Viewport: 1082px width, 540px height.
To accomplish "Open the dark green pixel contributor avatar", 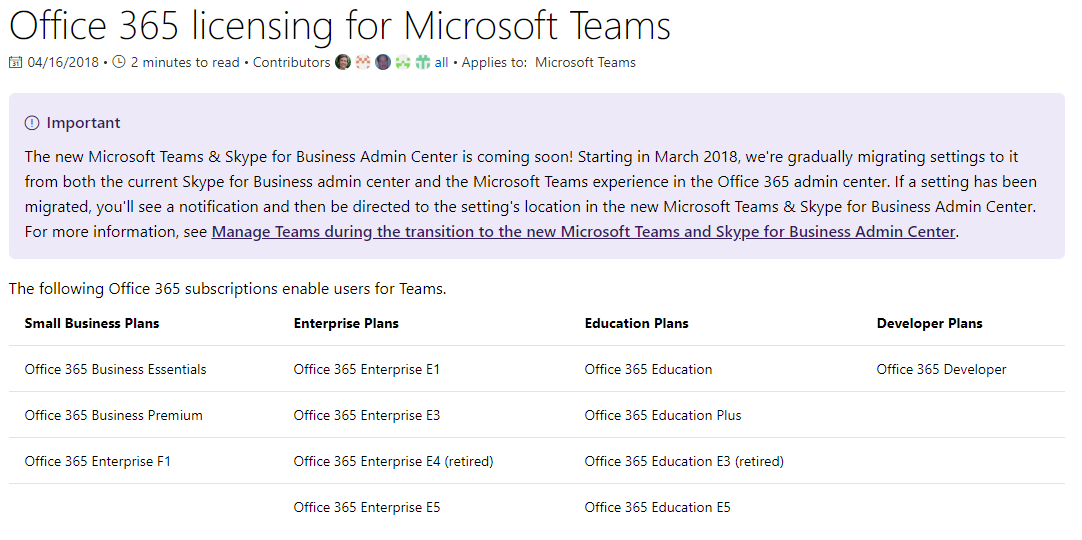I will coord(423,62).
